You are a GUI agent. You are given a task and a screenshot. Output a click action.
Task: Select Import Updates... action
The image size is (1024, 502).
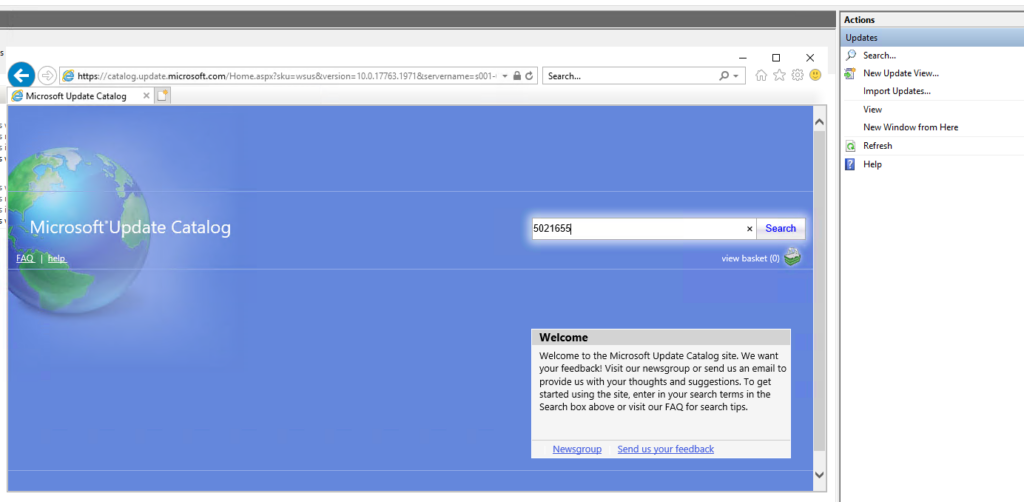(x=897, y=91)
